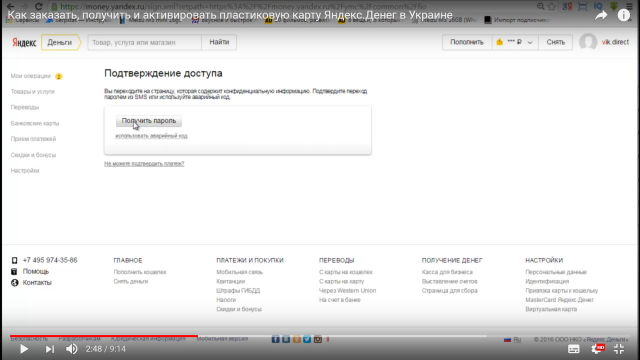The width and height of the screenshot is (640, 360).
Task: Exit fullscreen mode
Action: [619, 349]
